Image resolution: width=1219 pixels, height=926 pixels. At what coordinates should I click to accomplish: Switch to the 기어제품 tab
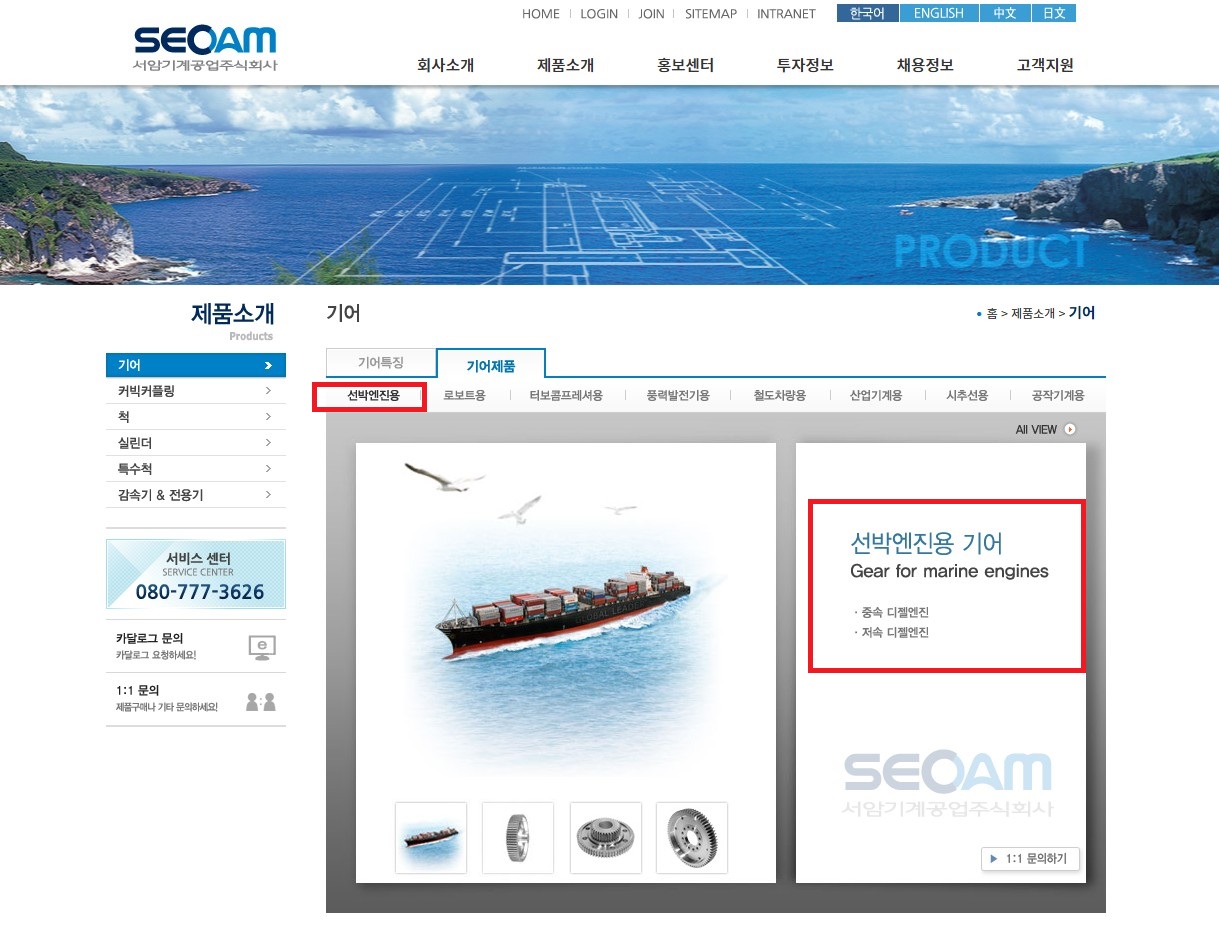491,365
